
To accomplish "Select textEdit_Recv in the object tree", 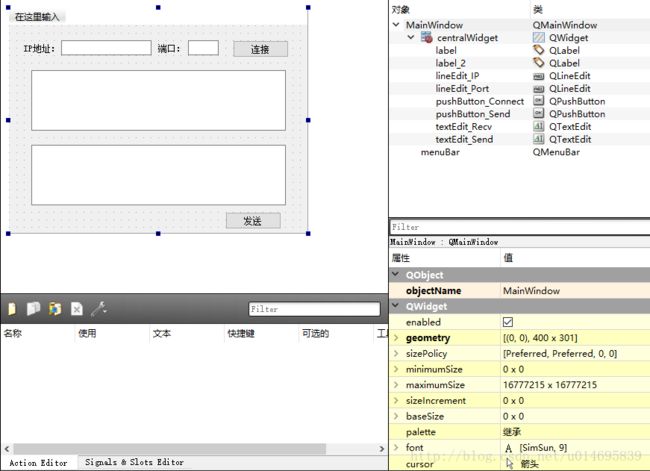I will (463, 126).
